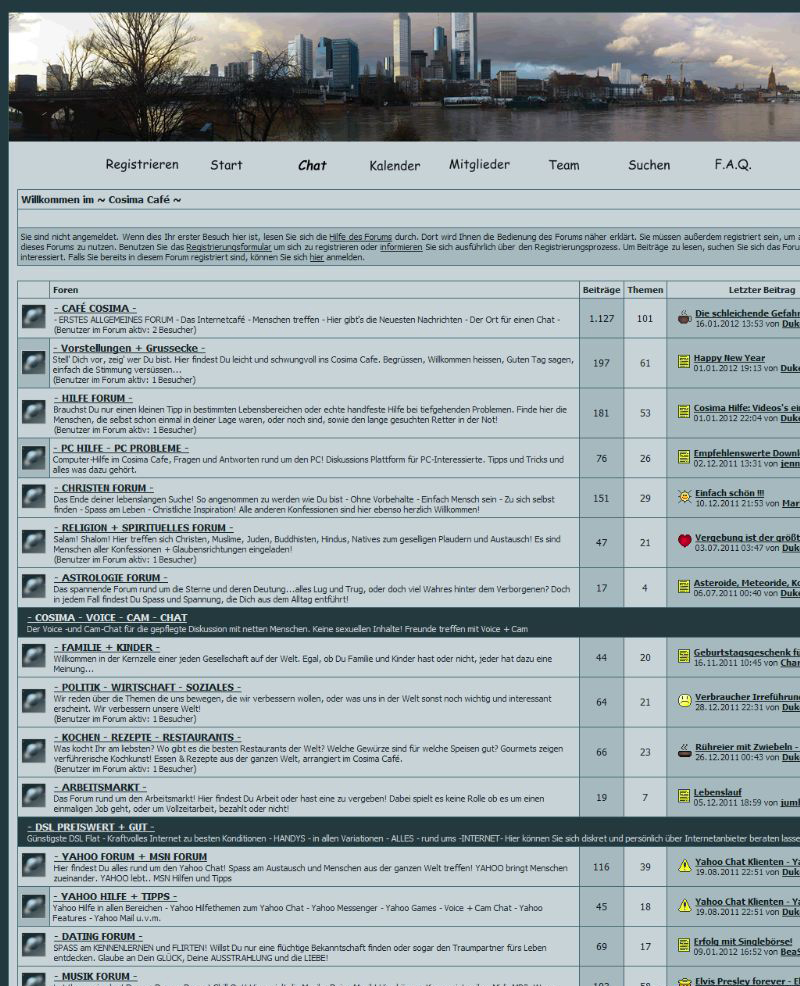The image size is (800, 986).
Task: Click the status icon beside Vorstellungen + Grussecke
Action: point(33,362)
